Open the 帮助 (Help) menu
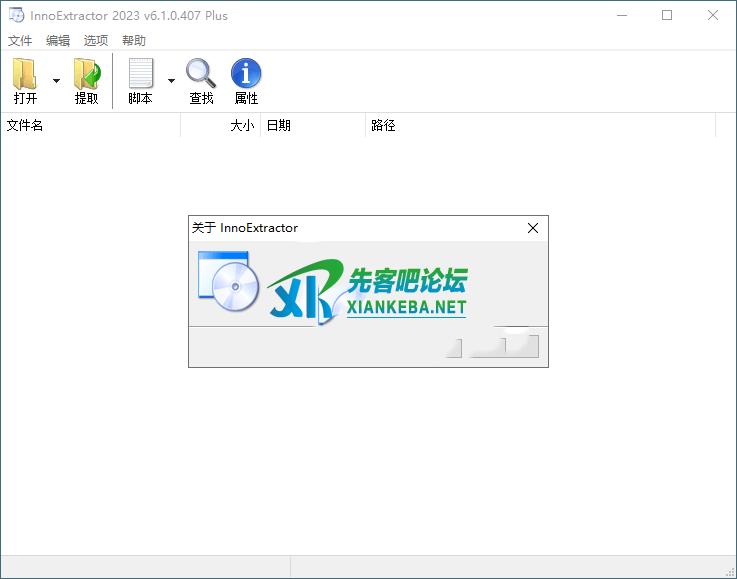 [x=134, y=41]
